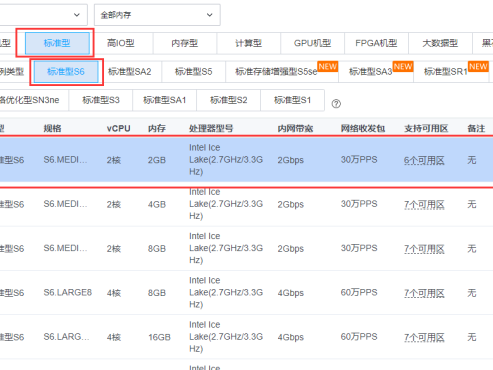Choose the 计算型 tab
The height and width of the screenshot is (370, 493).
[248, 43]
